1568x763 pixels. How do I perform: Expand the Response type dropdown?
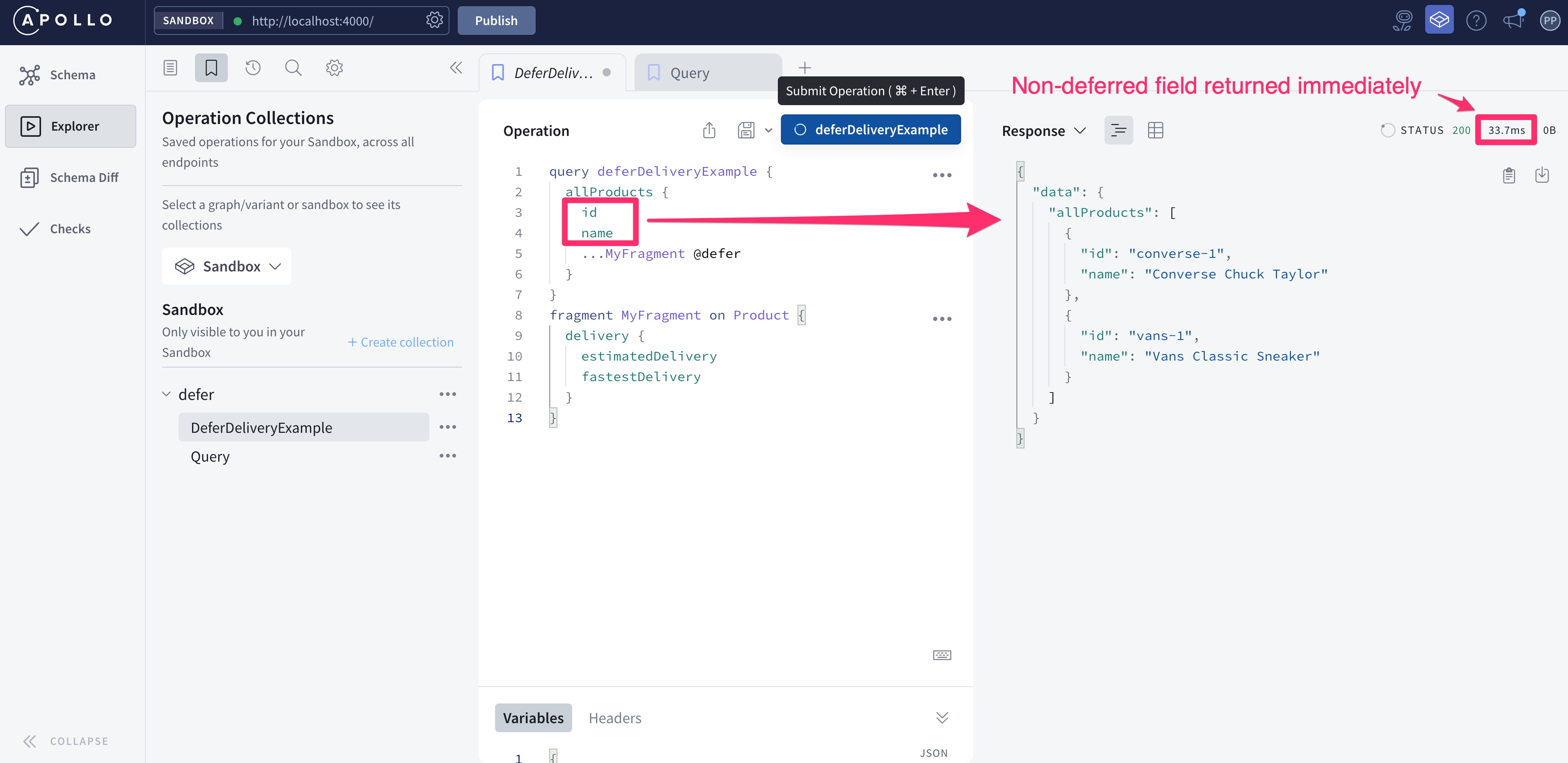click(1044, 131)
